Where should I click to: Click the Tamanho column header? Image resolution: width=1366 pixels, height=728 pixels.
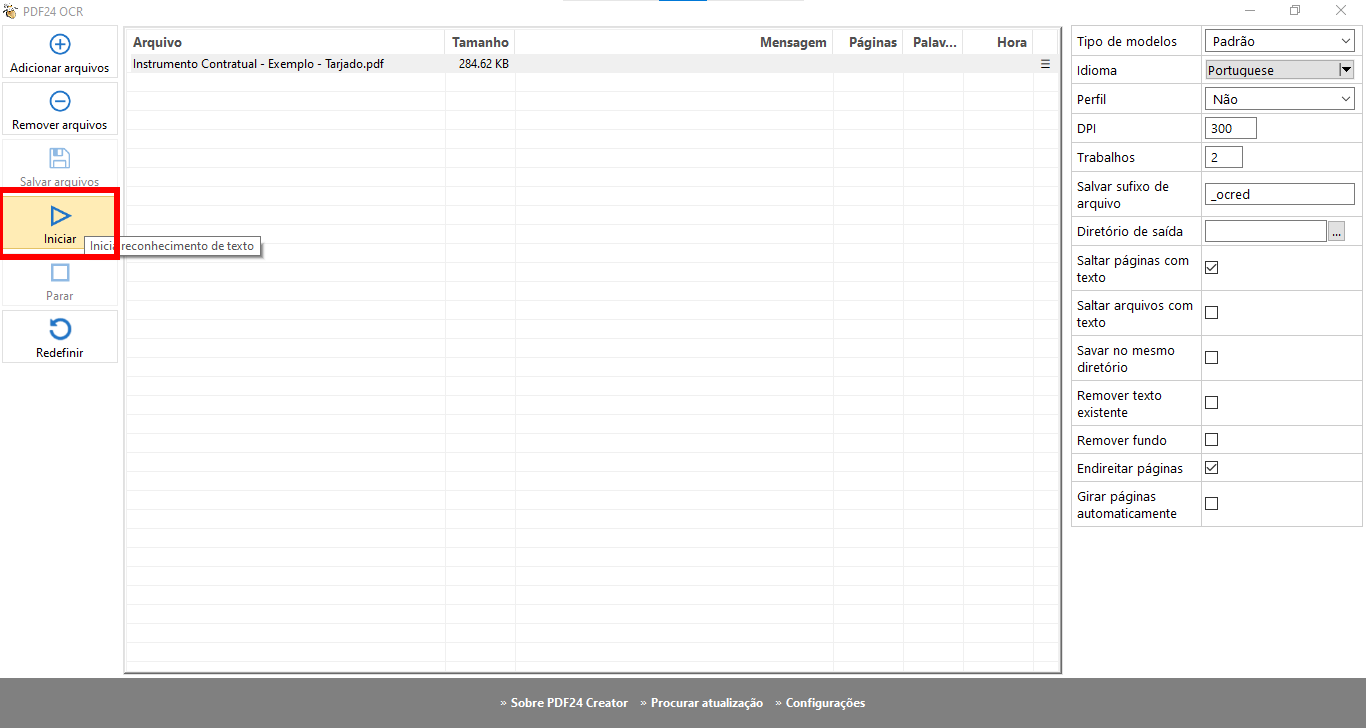[x=480, y=42]
